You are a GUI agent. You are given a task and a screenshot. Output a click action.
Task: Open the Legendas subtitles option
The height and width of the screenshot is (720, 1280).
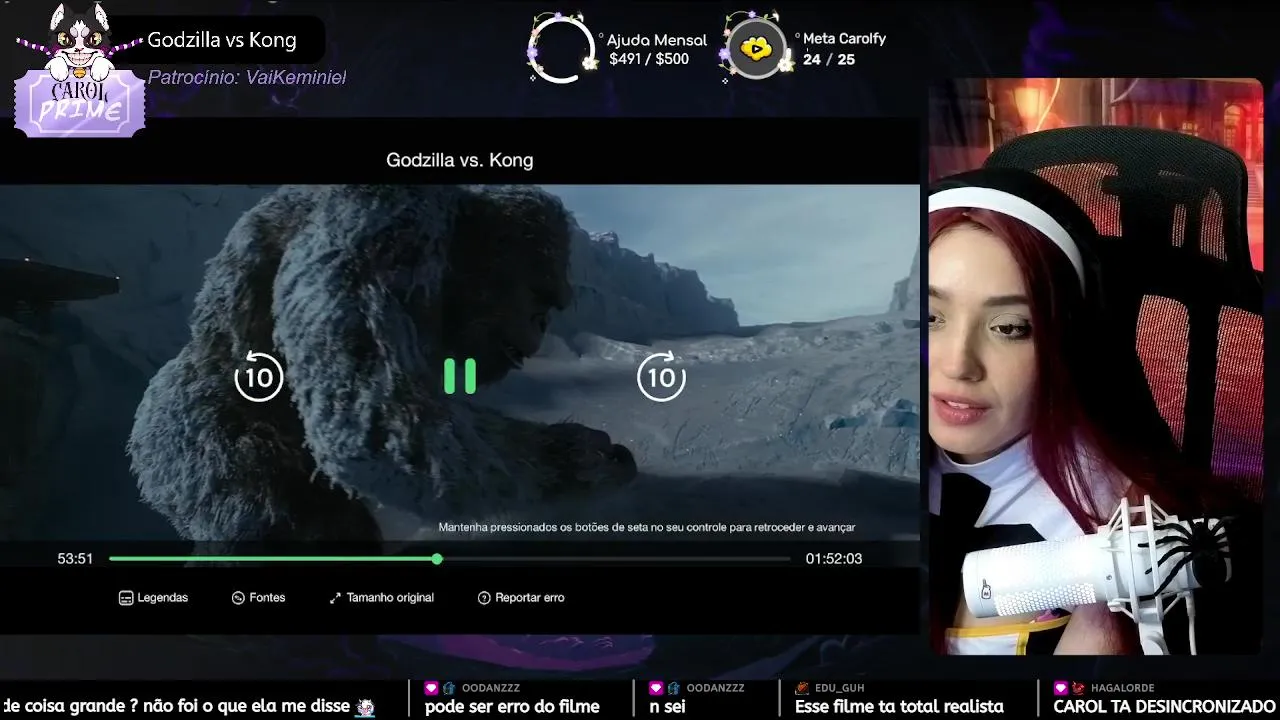point(153,597)
